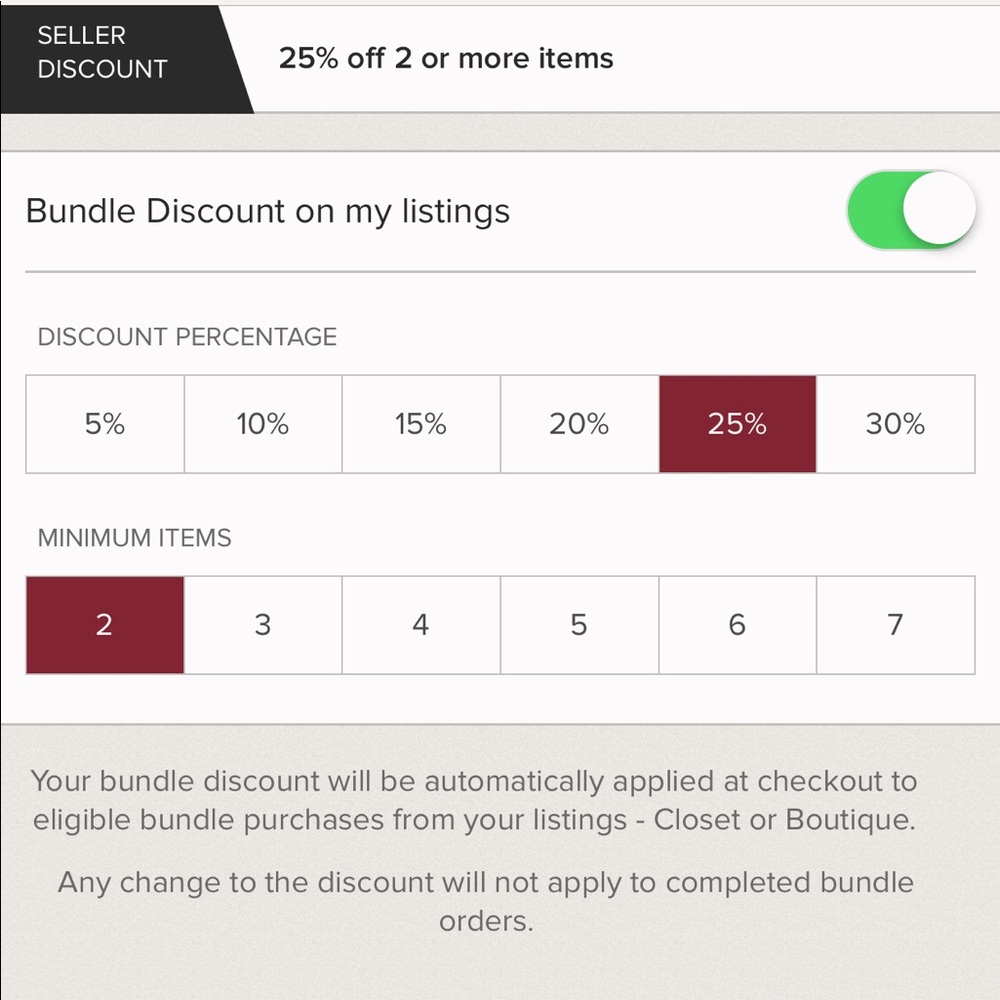Image resolution: width=1000 pixels, height=1000 pixels.
Task: Click the Seller Discount banner label
Action: coord(102,52)
